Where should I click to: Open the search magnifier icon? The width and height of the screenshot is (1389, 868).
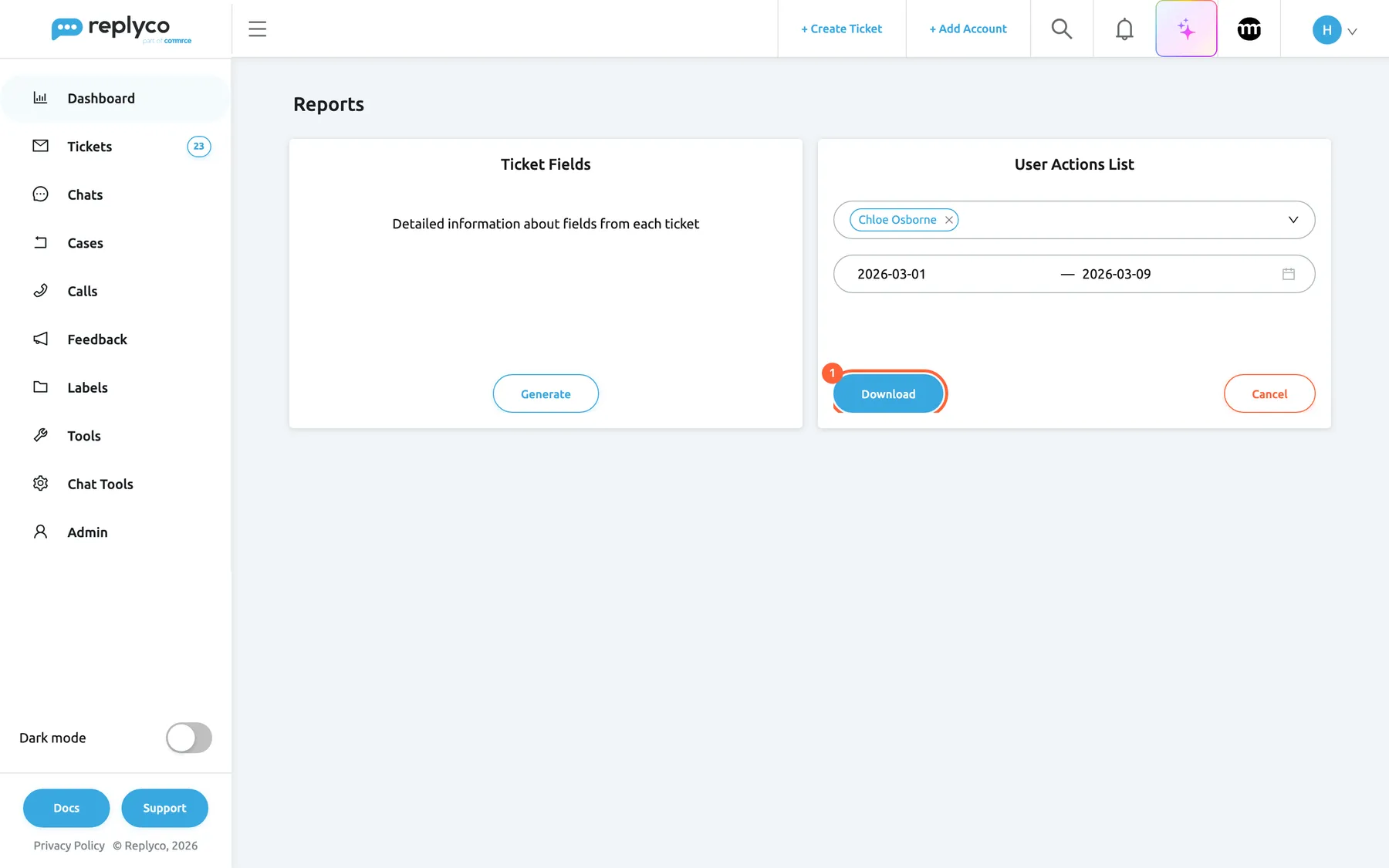(x=1062, y=29)
